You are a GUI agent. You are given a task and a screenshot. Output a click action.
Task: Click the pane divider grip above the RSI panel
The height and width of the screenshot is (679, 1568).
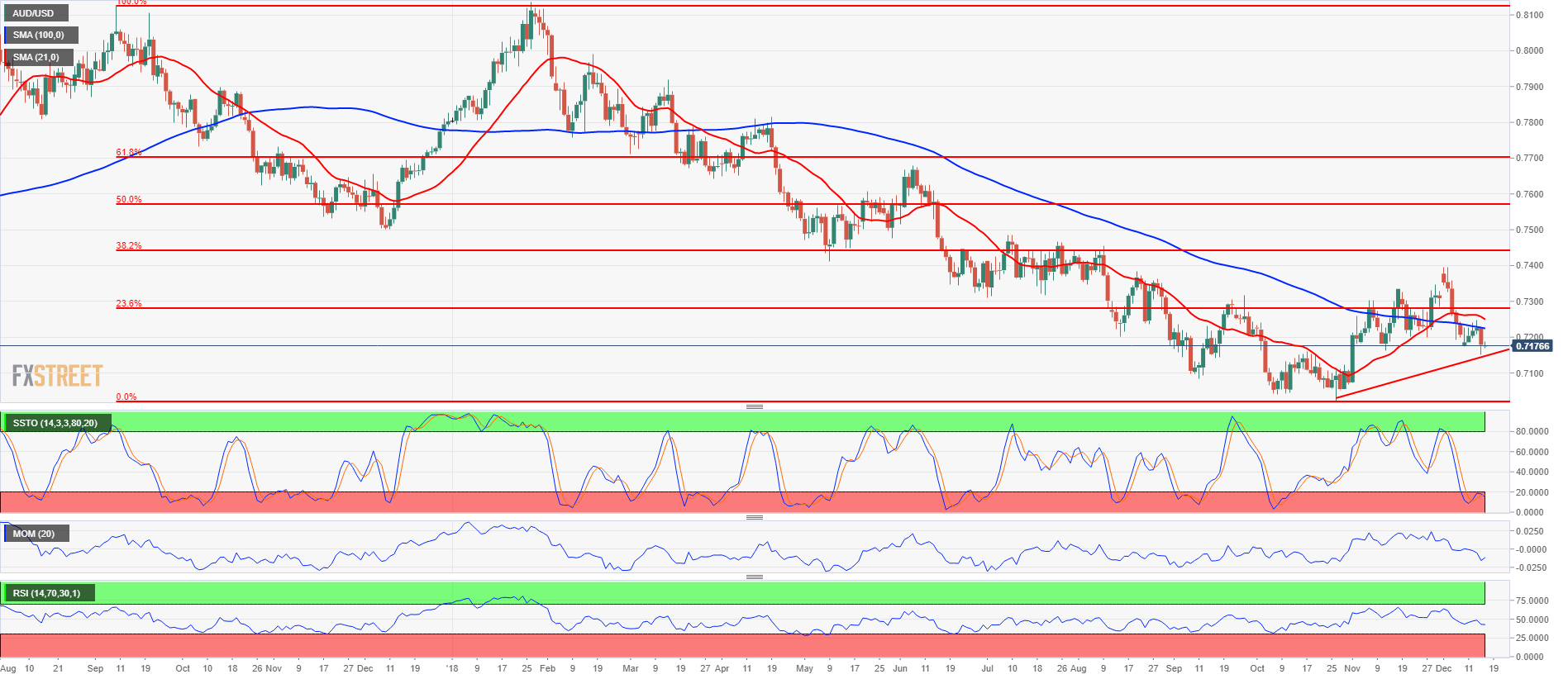click(x=754, y=577)
